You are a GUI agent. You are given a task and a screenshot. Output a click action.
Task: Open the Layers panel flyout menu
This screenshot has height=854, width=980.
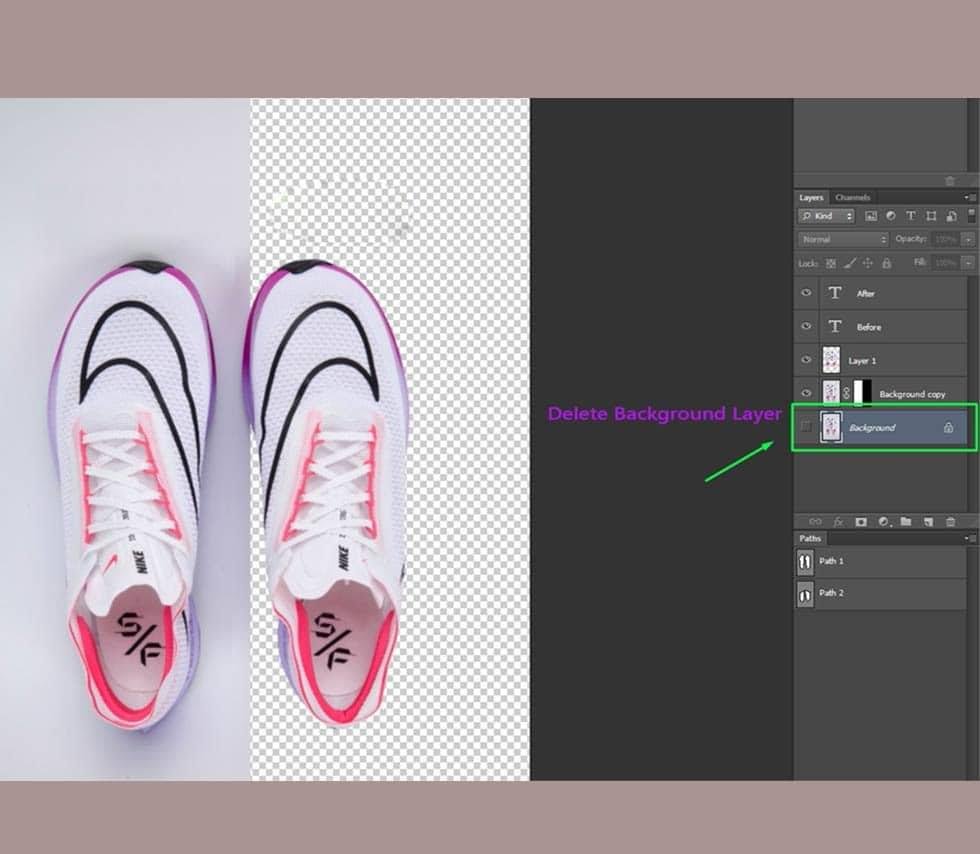[969, 198]
